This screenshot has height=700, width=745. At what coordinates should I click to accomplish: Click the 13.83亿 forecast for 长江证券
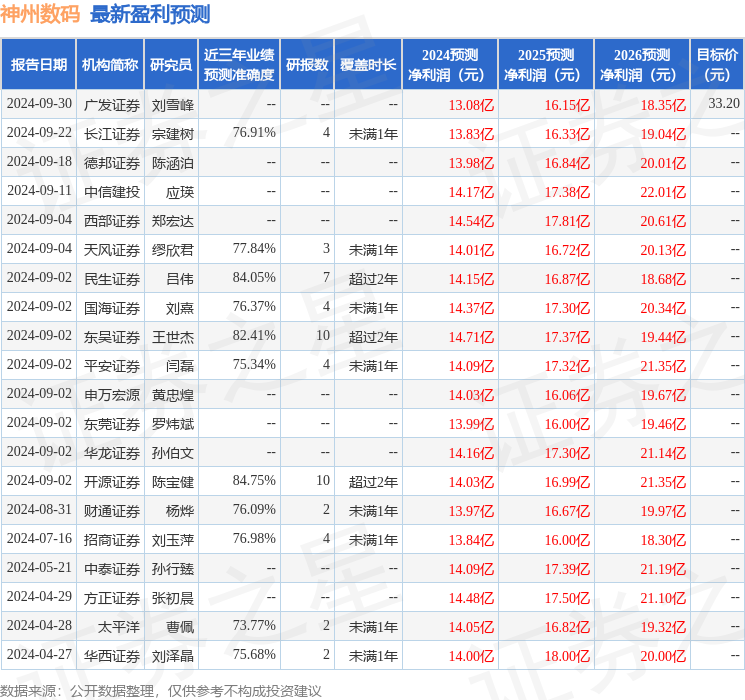(x=471, y=134)
